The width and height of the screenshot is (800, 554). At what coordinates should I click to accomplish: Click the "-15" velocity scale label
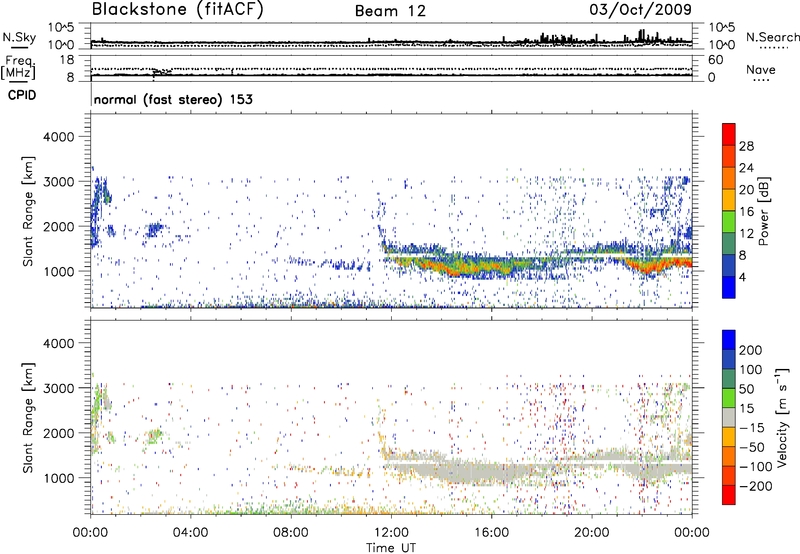(752, 428)
